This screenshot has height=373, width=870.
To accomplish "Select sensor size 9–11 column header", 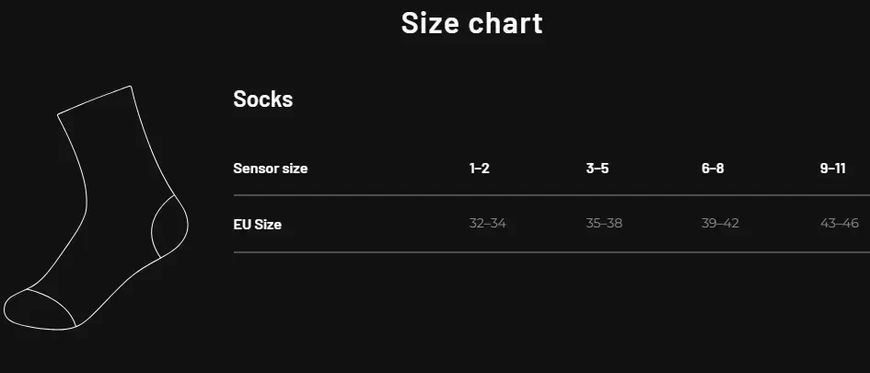I will [x=833, y=168].
